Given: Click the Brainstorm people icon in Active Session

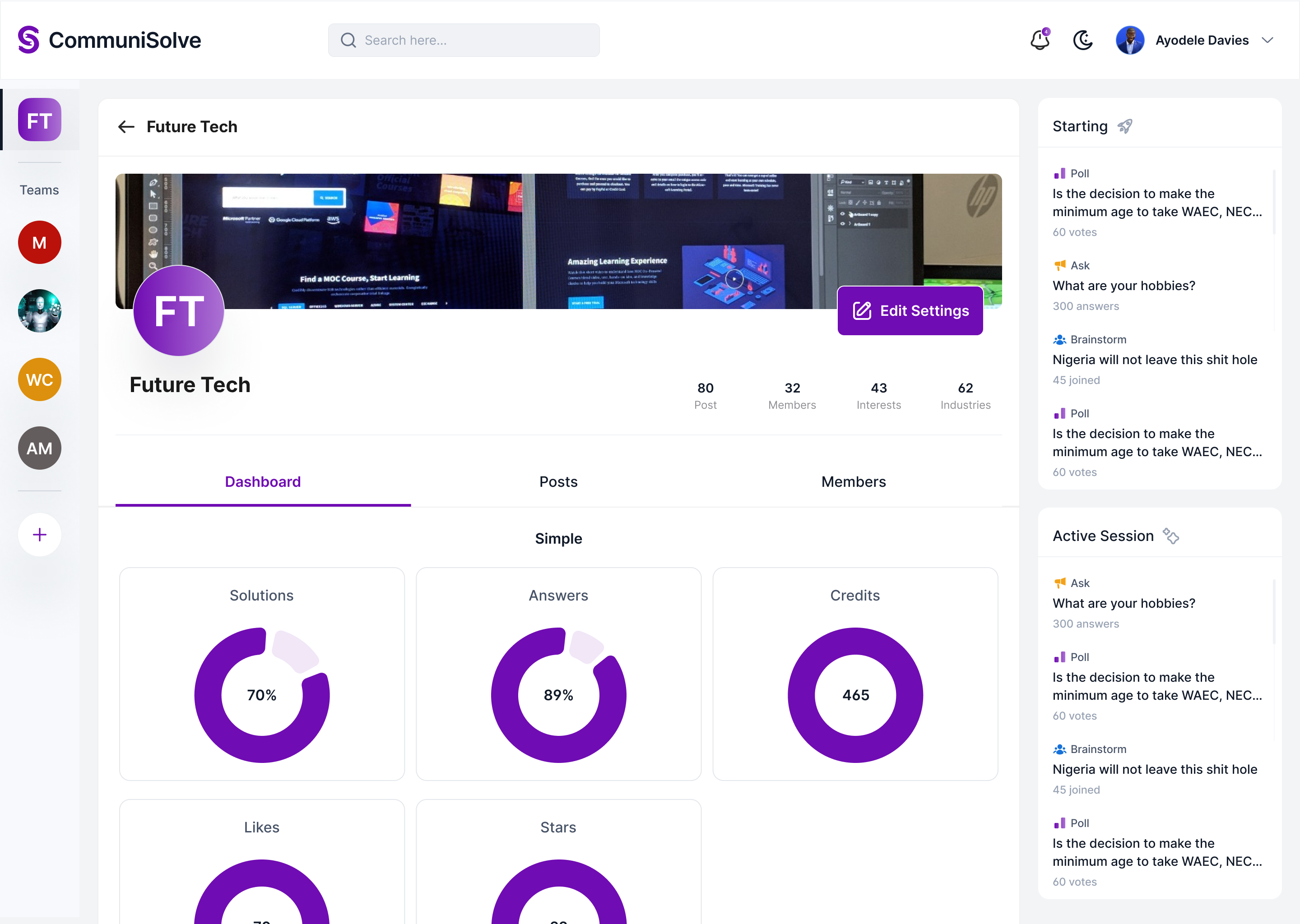Looking at the screenshot, I should [x=1059, y=749].
